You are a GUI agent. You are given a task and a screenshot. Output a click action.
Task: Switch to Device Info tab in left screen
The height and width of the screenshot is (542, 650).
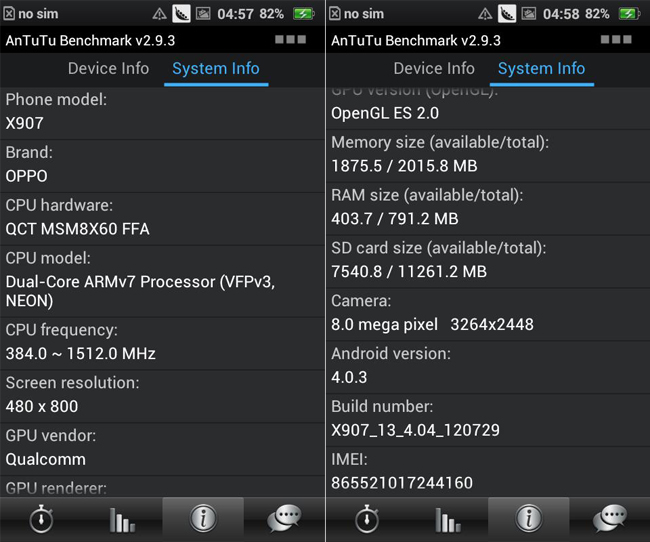pyautogui.click(x=109, y=68)
